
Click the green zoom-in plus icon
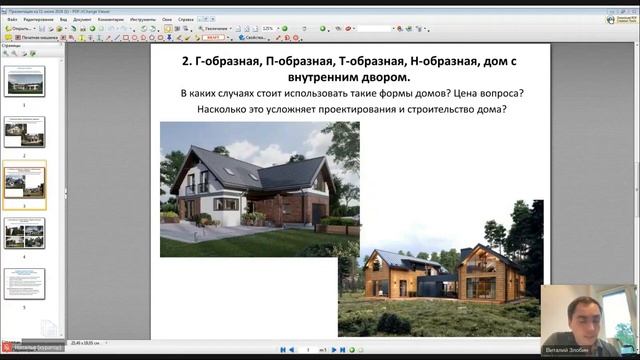point(284,29)
